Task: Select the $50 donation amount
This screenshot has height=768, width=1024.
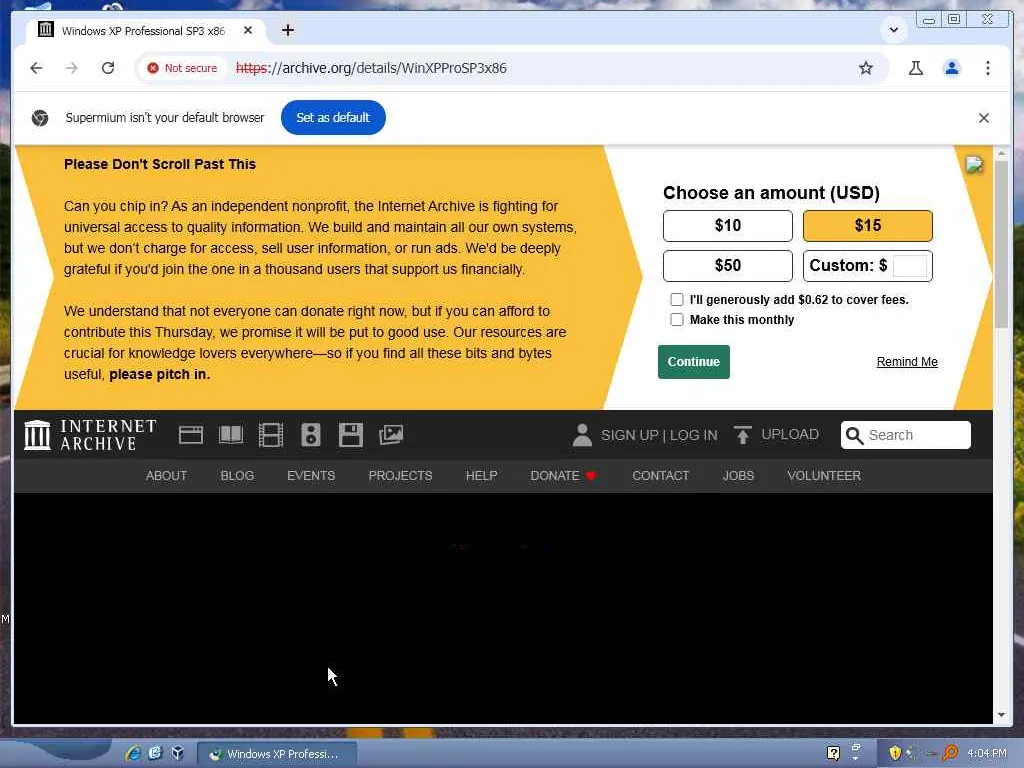Action: coord(728,266)
